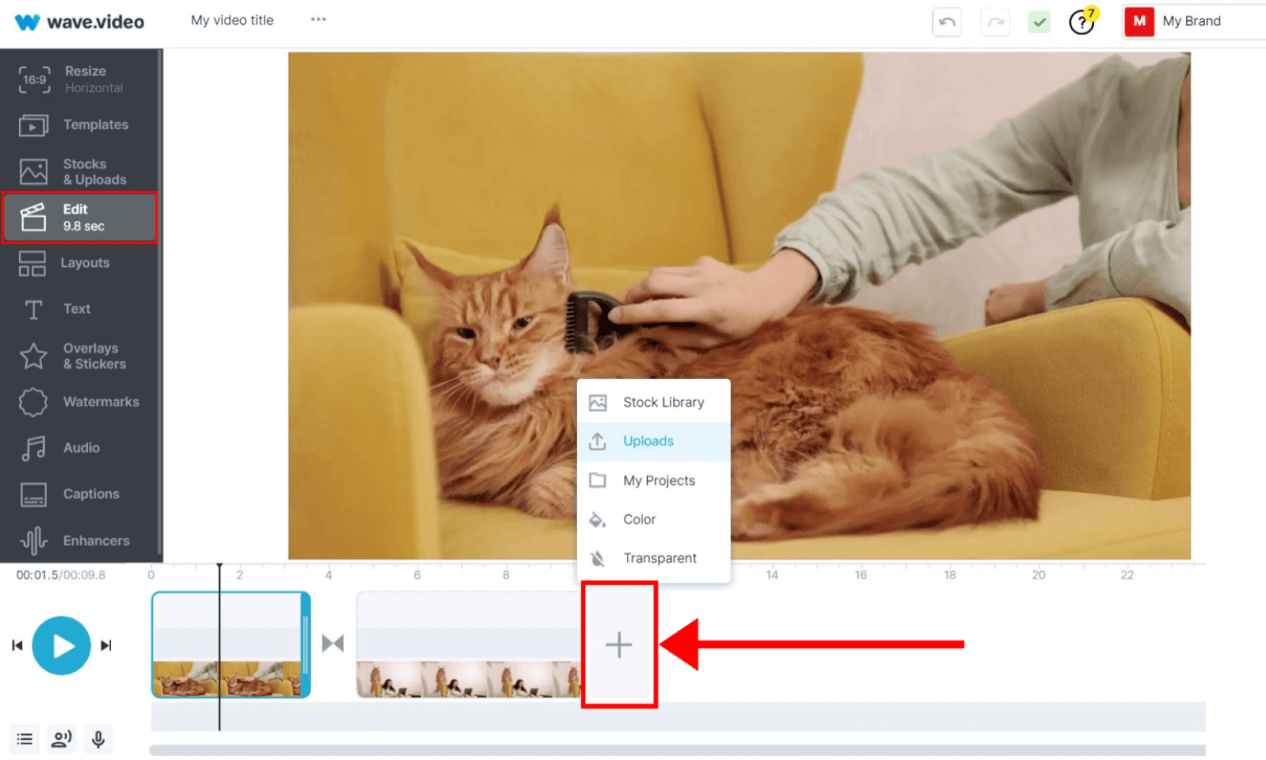Screen dimensions: 1266x760
Task: Click the microphone voice-over icon
Action: pos(98,739)
